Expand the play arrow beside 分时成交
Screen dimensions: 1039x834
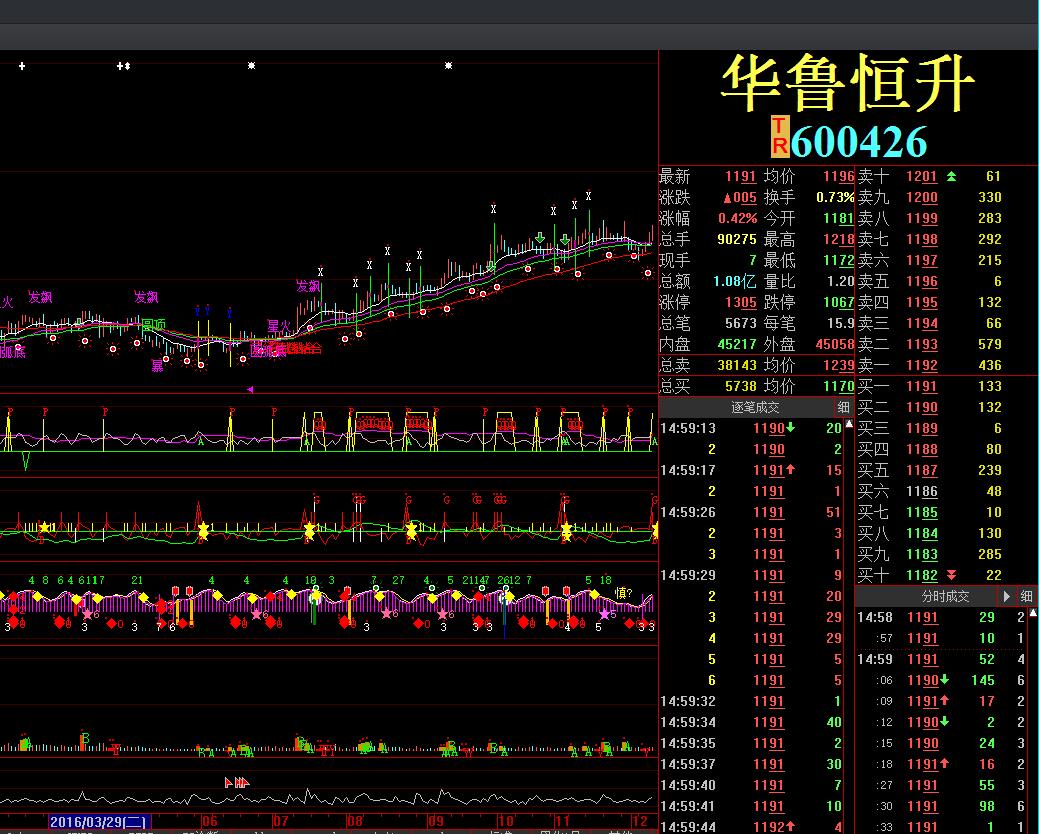pyautogui.click(x=1007, y=596)
